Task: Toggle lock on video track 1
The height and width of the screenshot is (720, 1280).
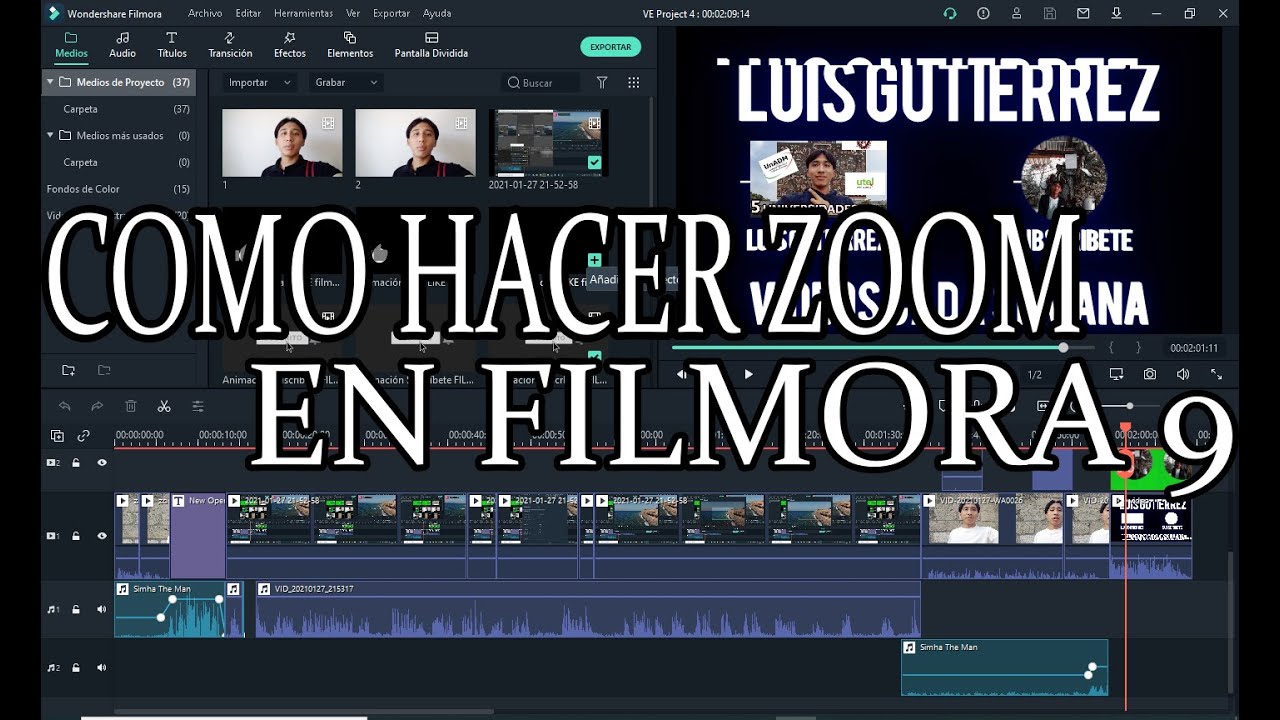Action: click(76, 536)
